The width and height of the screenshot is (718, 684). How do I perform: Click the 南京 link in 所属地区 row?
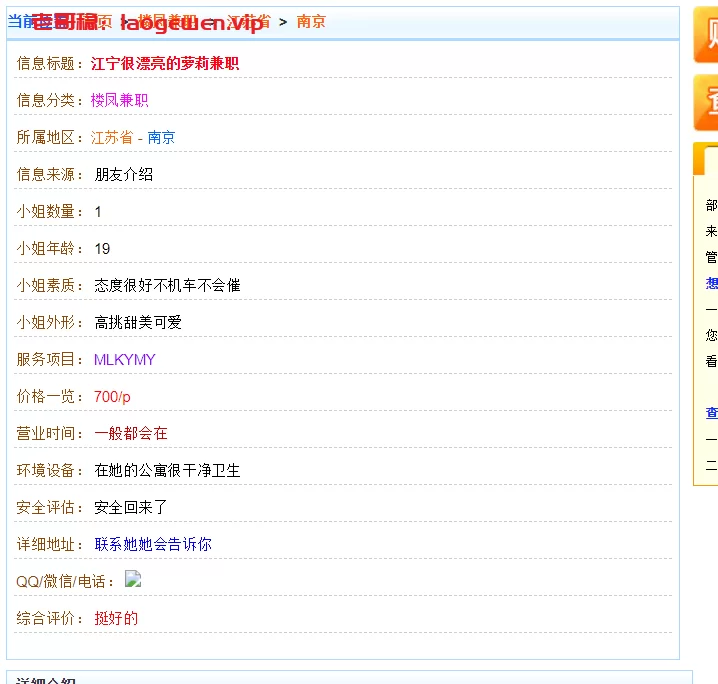tap(161, 137)
